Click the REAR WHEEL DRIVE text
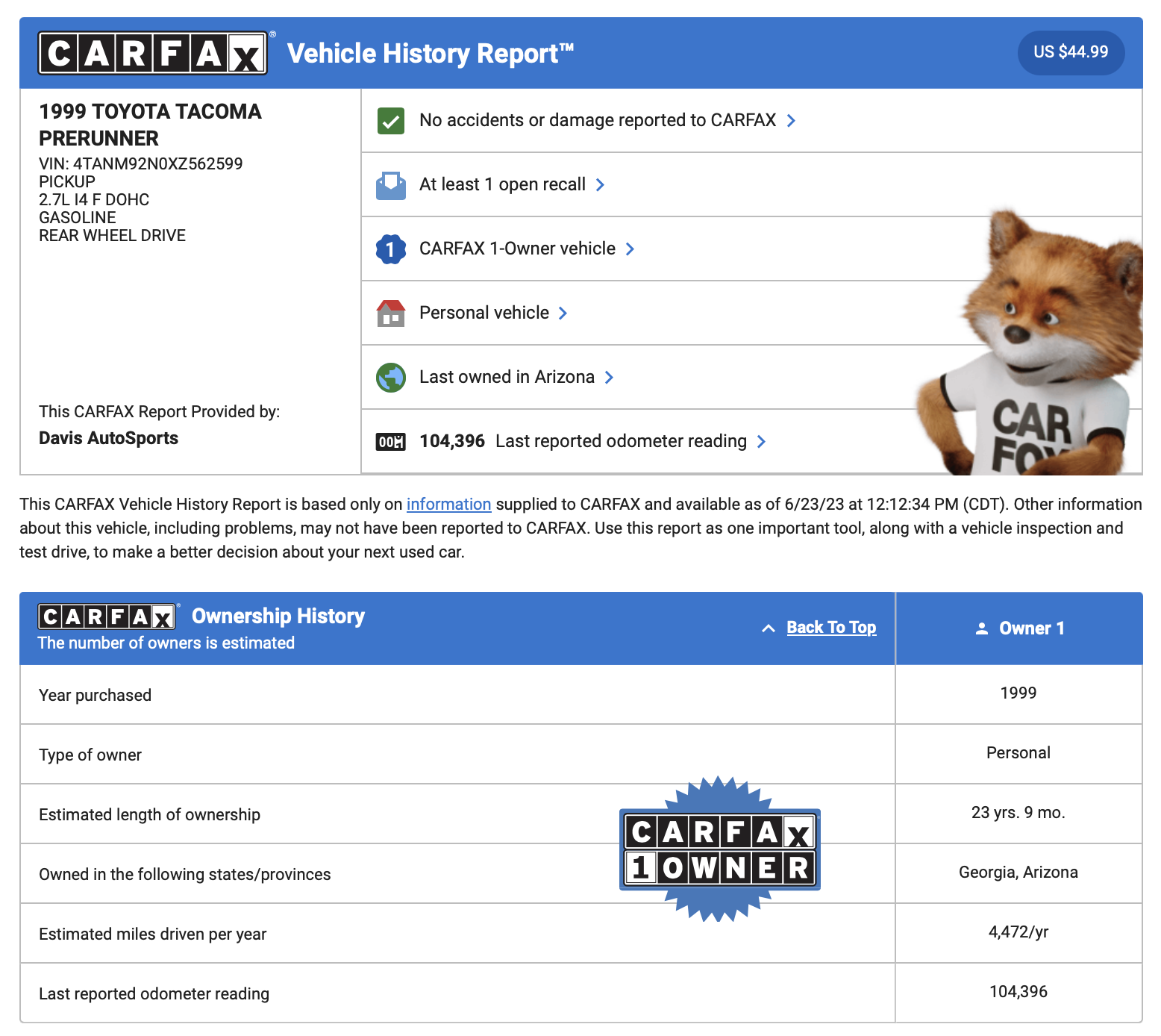Screen dimensions: 1161x1036 tap(112, 235)
